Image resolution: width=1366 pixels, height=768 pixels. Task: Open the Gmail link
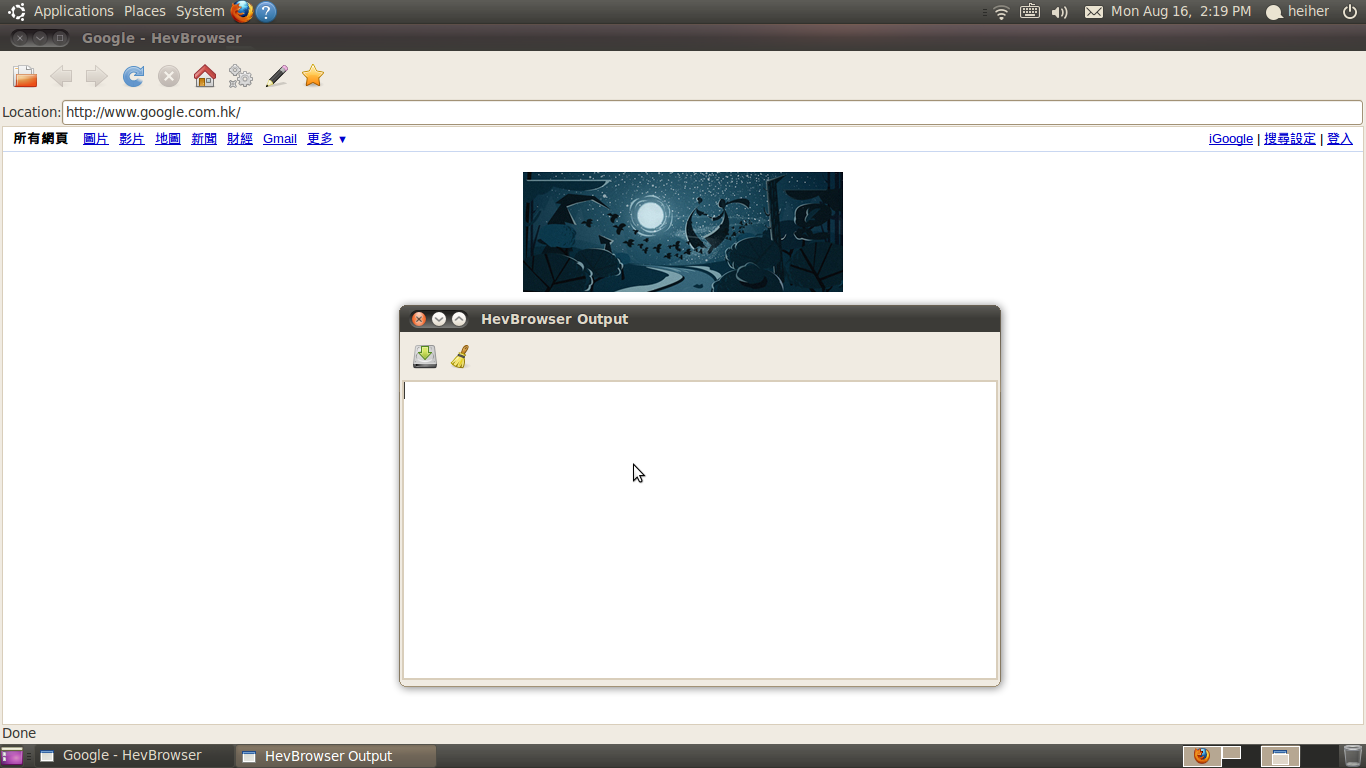tap(280, 139)
